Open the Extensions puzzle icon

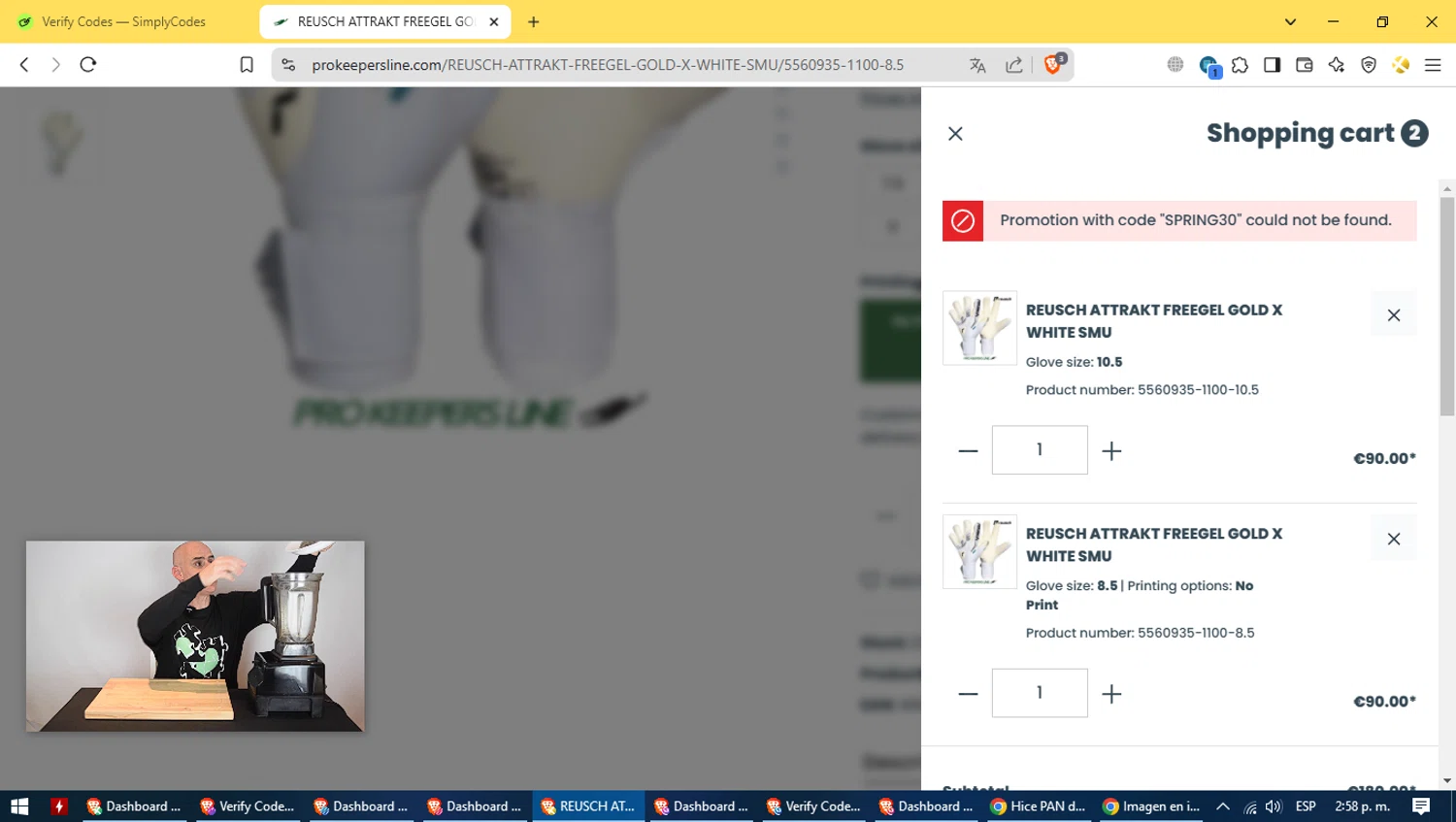click(1241, 65)
